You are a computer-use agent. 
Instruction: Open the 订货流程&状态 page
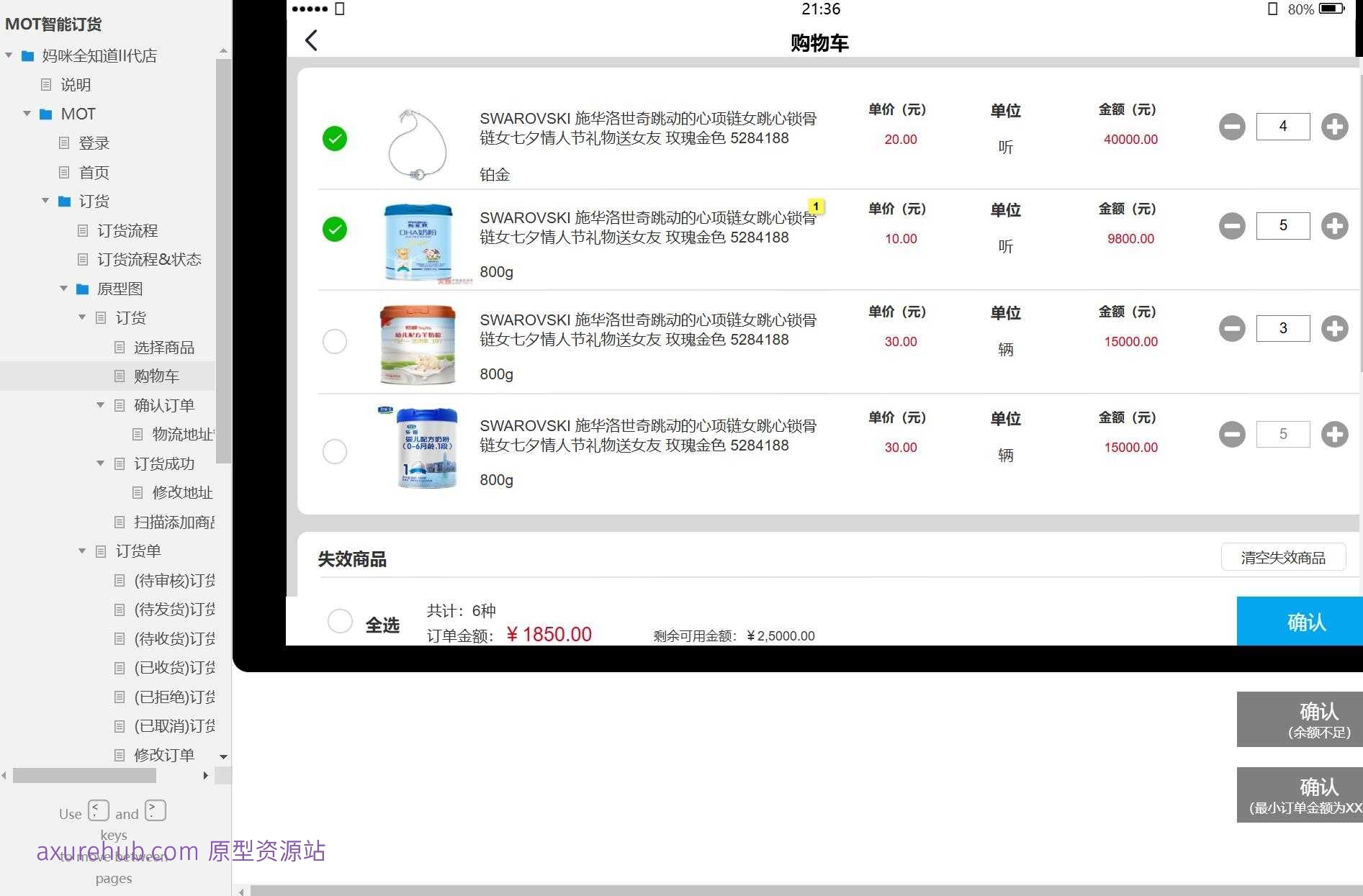click(149, 260)
